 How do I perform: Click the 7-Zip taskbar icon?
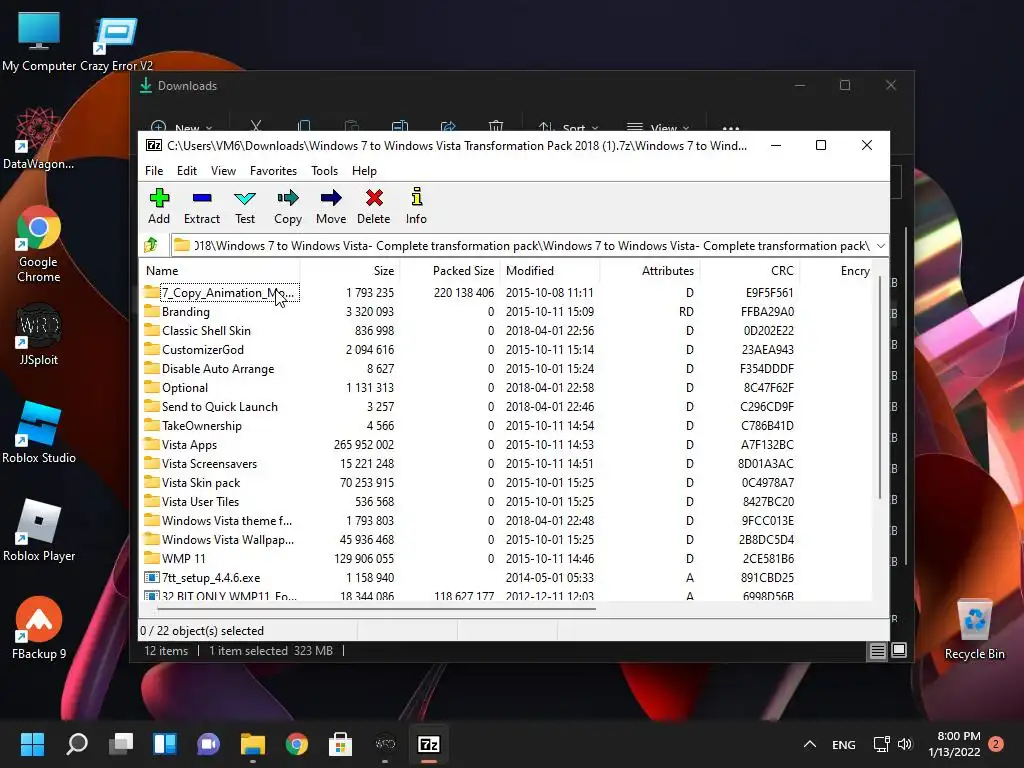[428, 744]
